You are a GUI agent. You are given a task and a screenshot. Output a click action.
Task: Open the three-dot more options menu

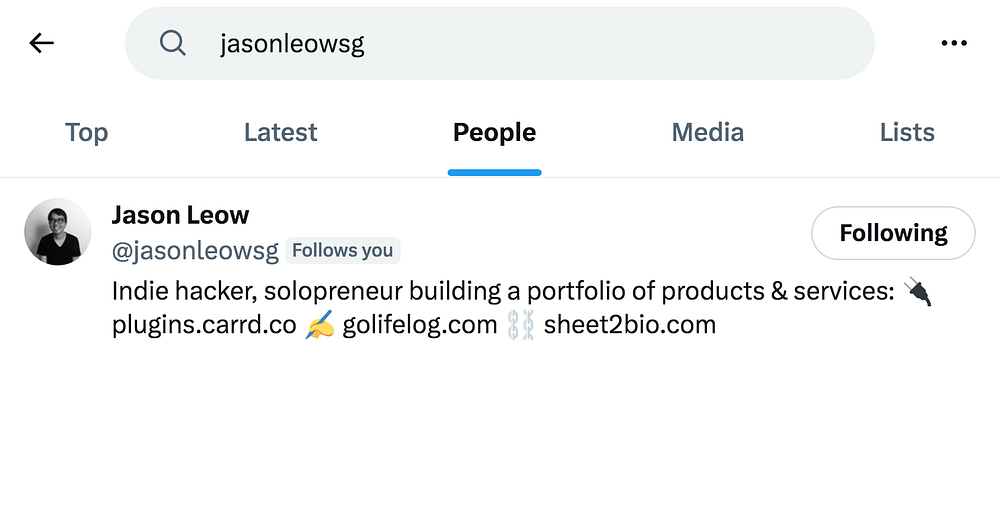click(x=954, y=43)
